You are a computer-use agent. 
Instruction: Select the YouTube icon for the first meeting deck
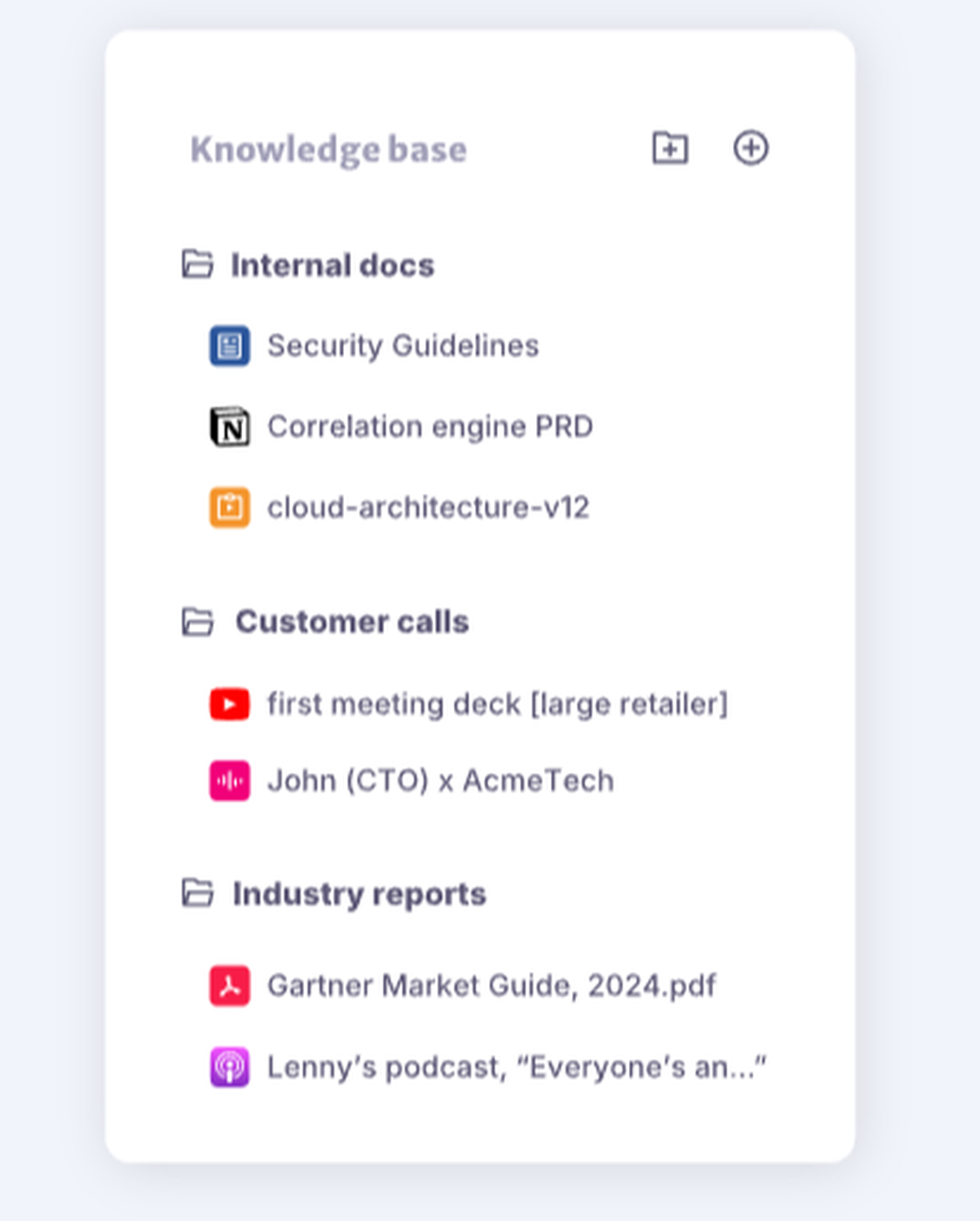tap(228, 704)
